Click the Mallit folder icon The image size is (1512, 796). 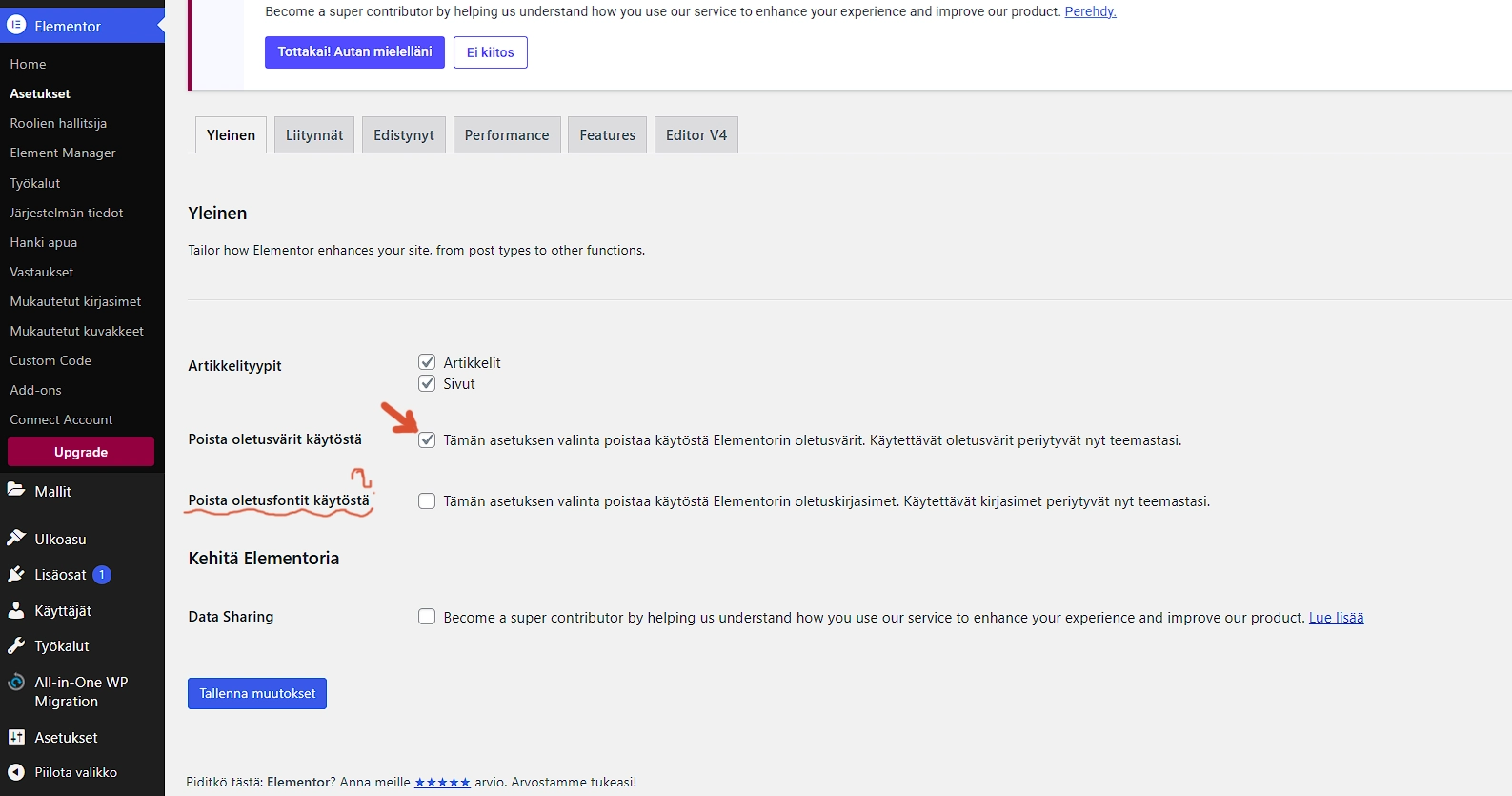pyautogui.click(x=16, y=491)
